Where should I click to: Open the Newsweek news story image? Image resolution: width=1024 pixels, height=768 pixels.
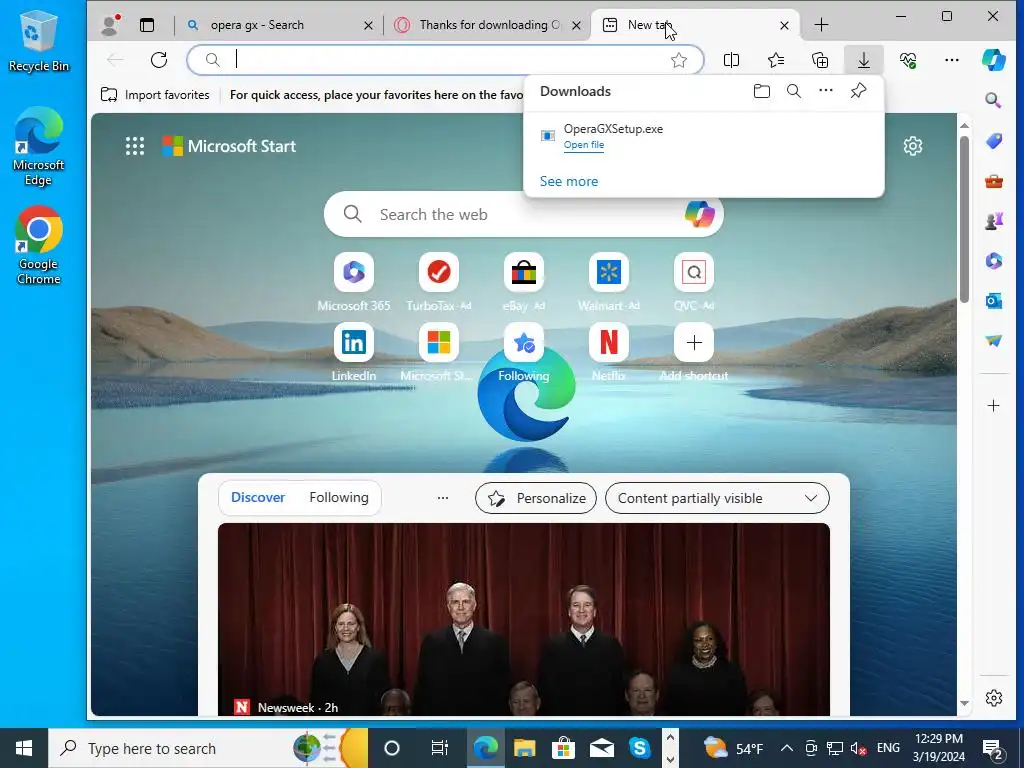coord(524,619)
